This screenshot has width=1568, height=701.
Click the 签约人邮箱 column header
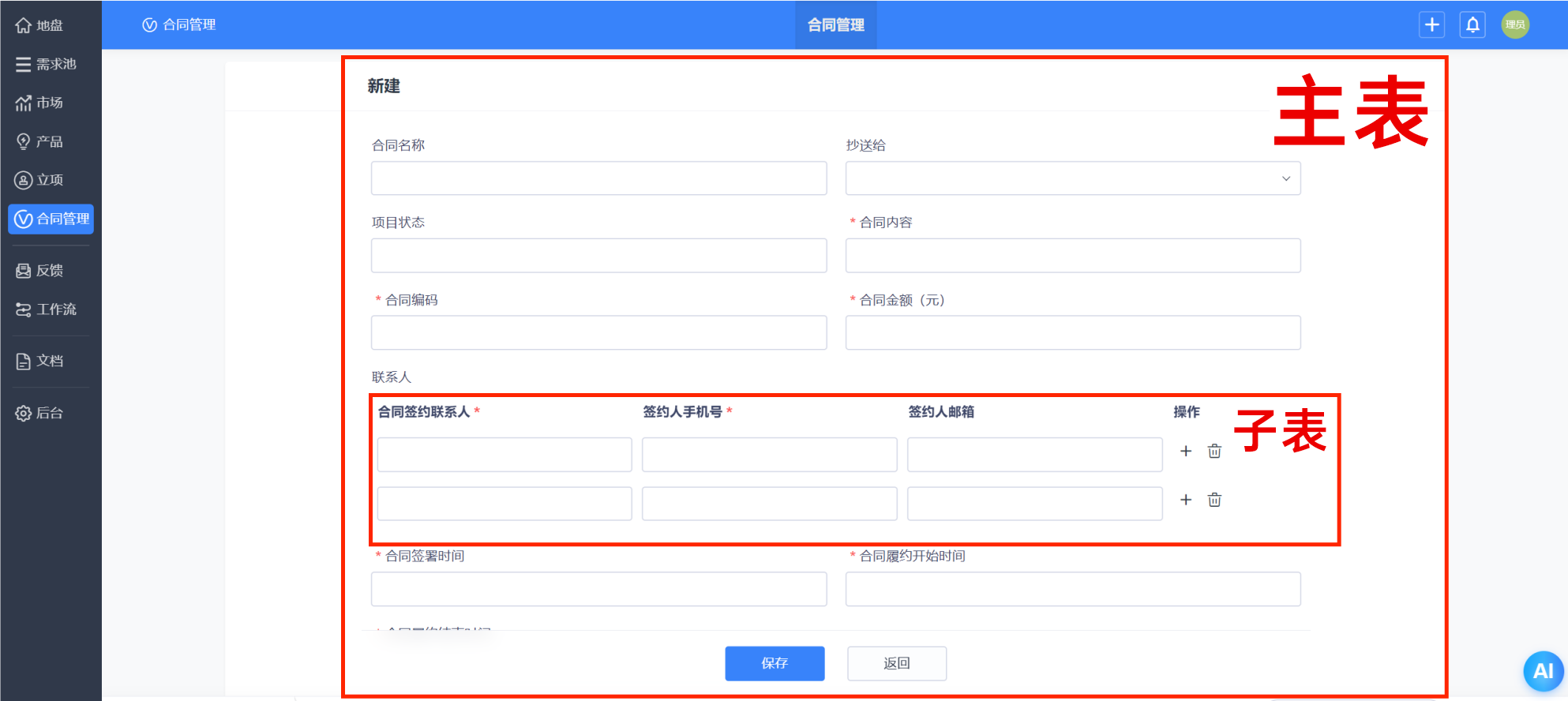pyautogui.click(x=941, y=412)
